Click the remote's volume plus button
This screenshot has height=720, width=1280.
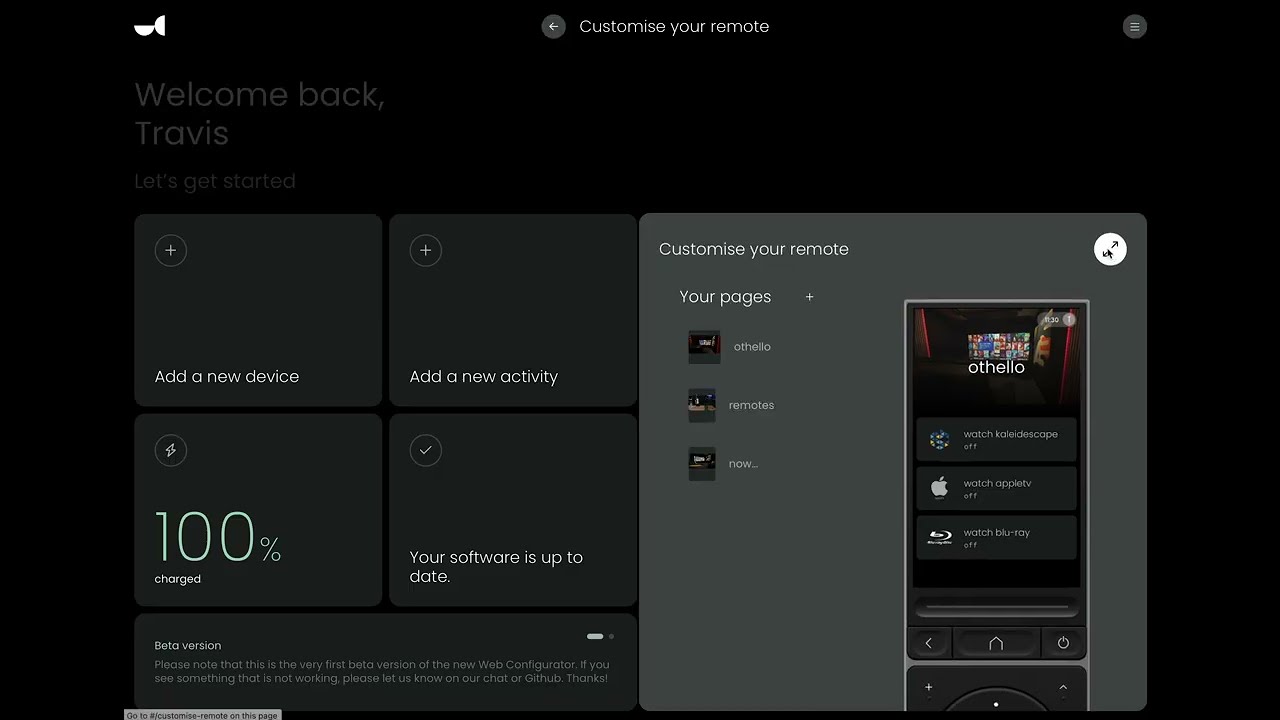pyautogui.click(x=929, y=687)
